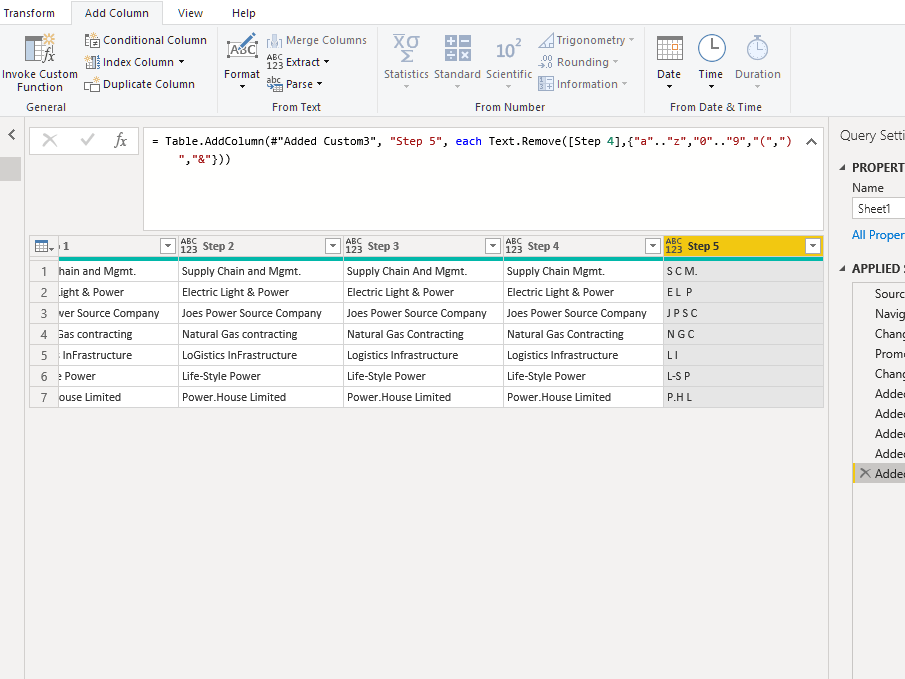Click the Time clock icon
Image resolution: width=905 pixels, height=679 pixels.
tap(711, 50)
